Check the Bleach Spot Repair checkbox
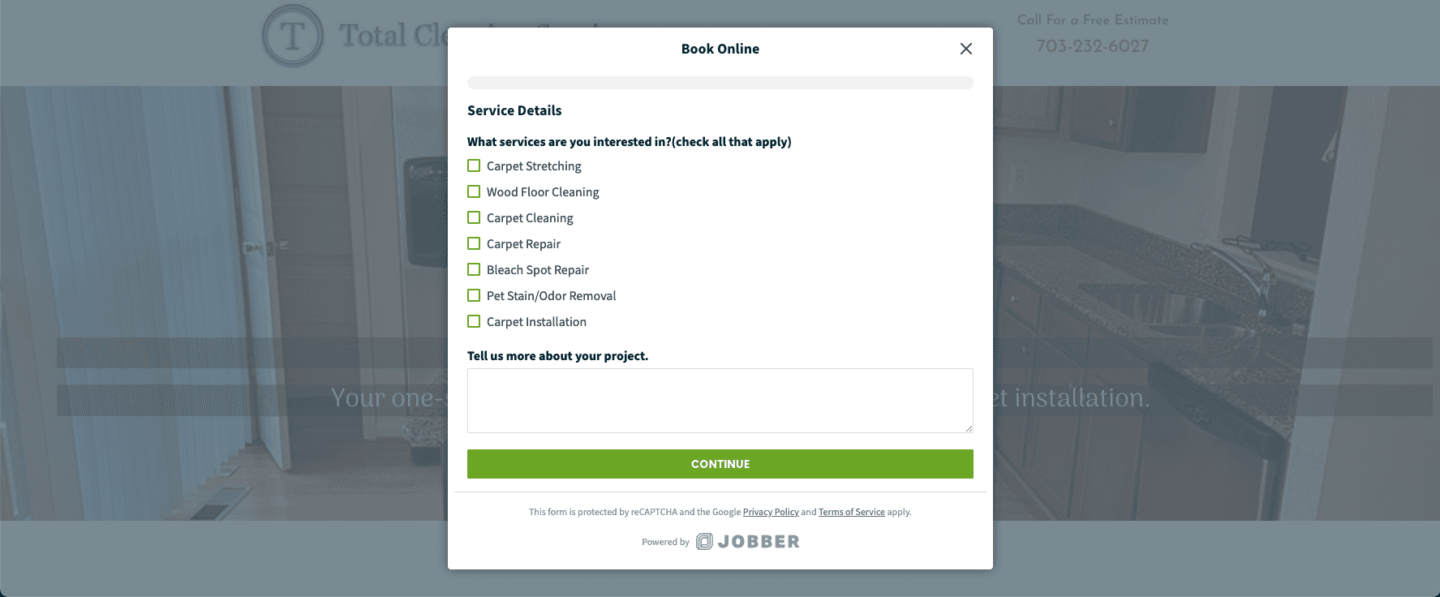1440x597 pixels. click(474, 270)
